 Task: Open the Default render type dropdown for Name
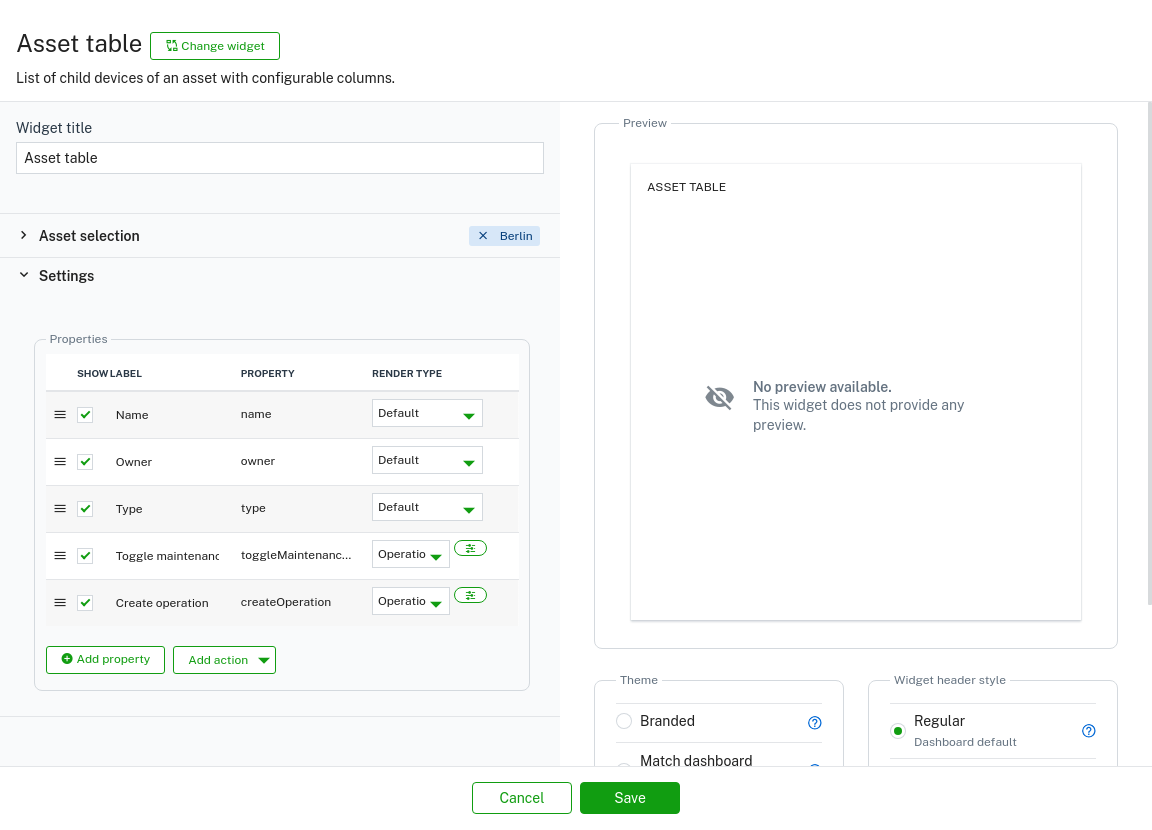pos(427,413)
